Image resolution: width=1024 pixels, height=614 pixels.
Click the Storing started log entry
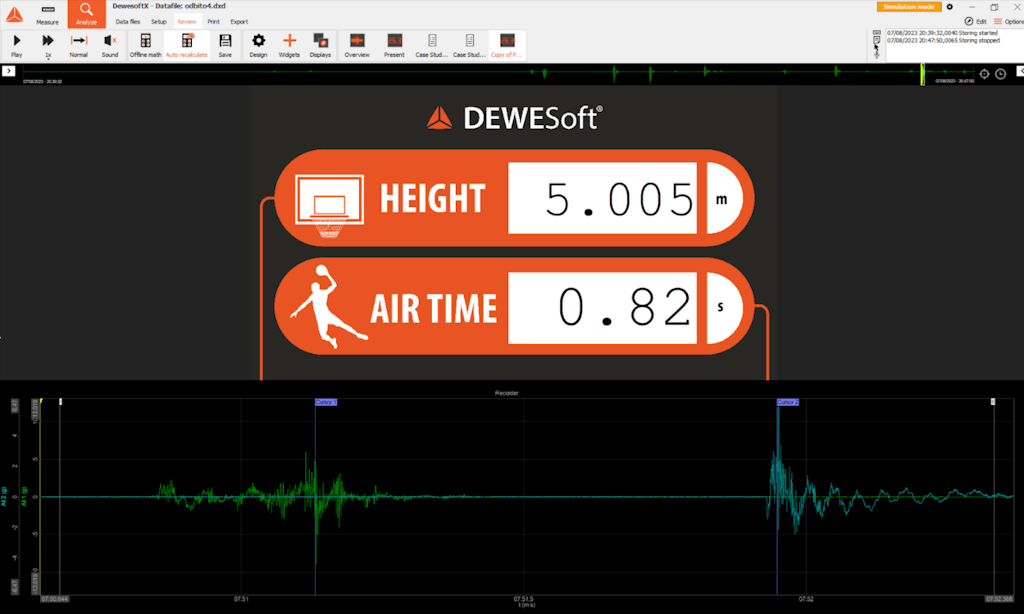942,33
